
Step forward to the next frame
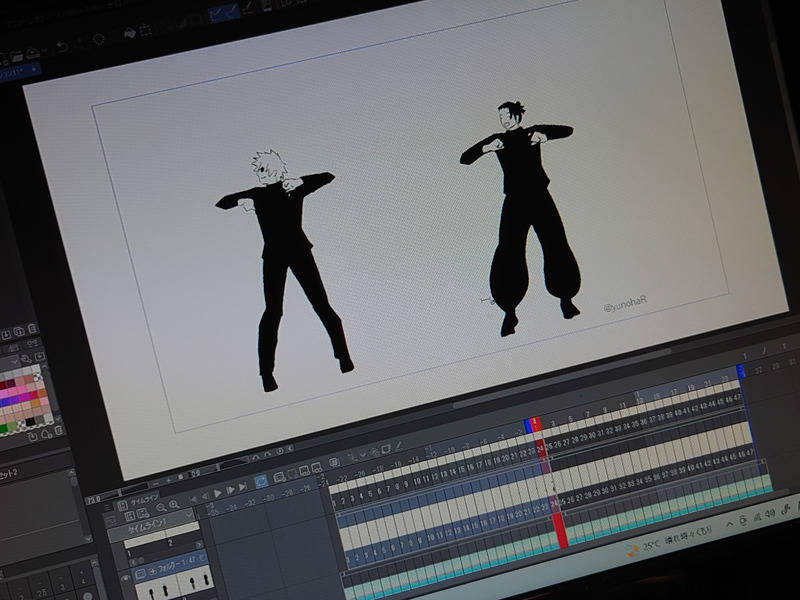(x=230, y=491)
